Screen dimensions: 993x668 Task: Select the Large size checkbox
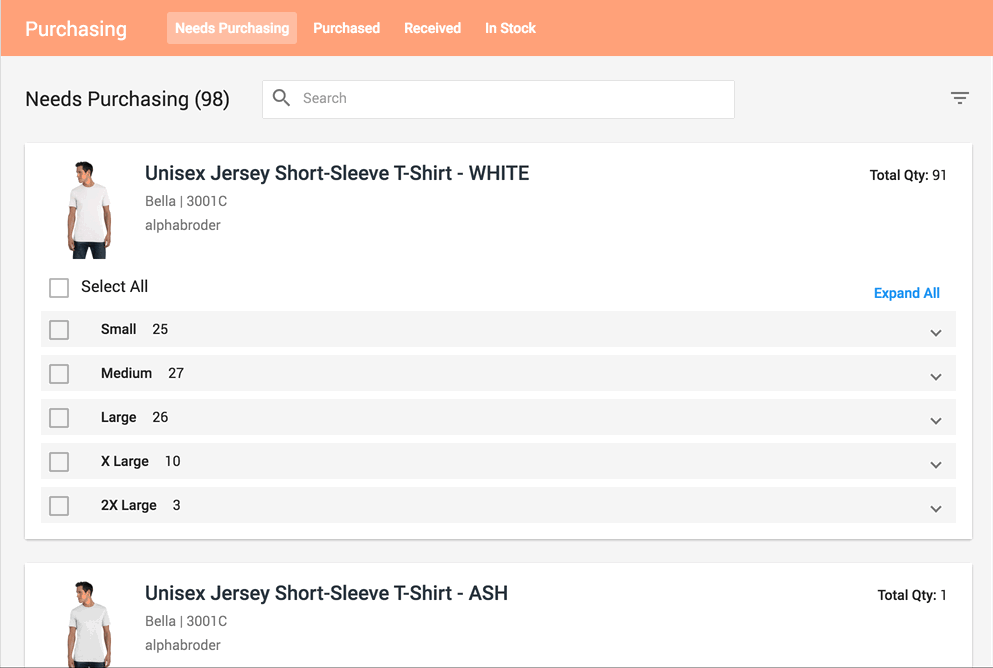click(59, 418)
